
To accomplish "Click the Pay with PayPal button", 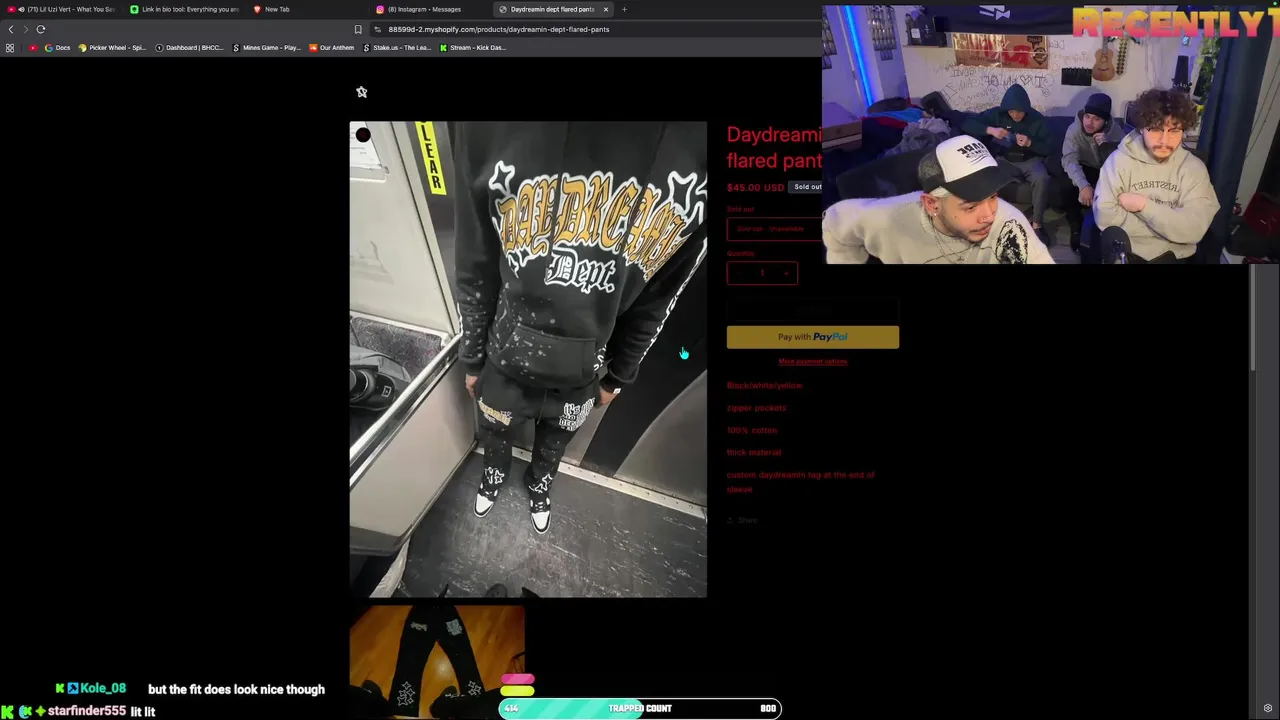I will pyautogui.click(x=812, y=337).
